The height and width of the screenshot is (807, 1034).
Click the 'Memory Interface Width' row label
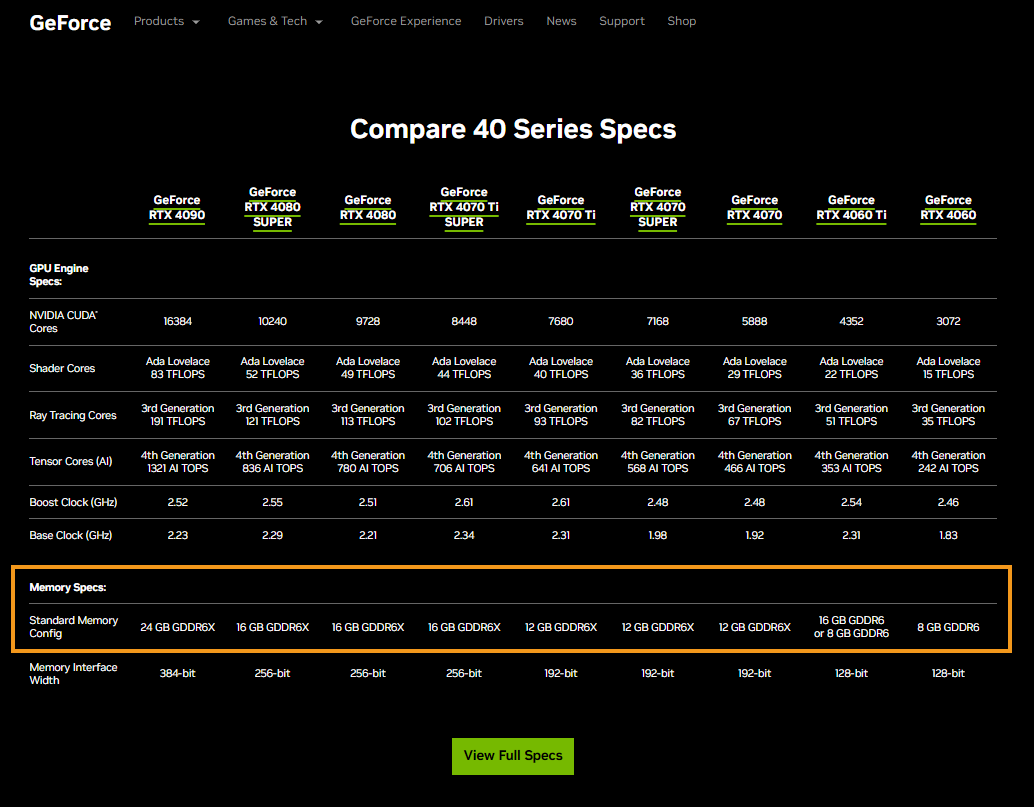tap(73, 674)
